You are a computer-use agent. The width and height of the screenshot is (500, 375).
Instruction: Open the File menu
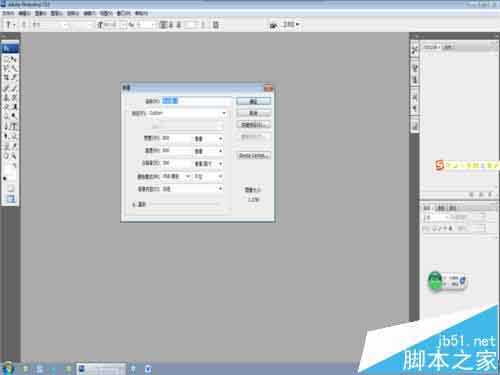[8, 13]
